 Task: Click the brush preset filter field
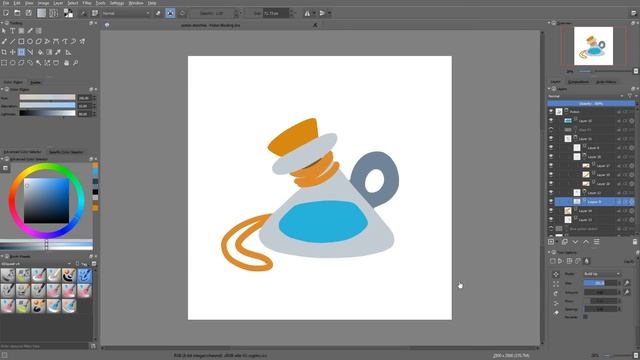(x=44, y=346)
